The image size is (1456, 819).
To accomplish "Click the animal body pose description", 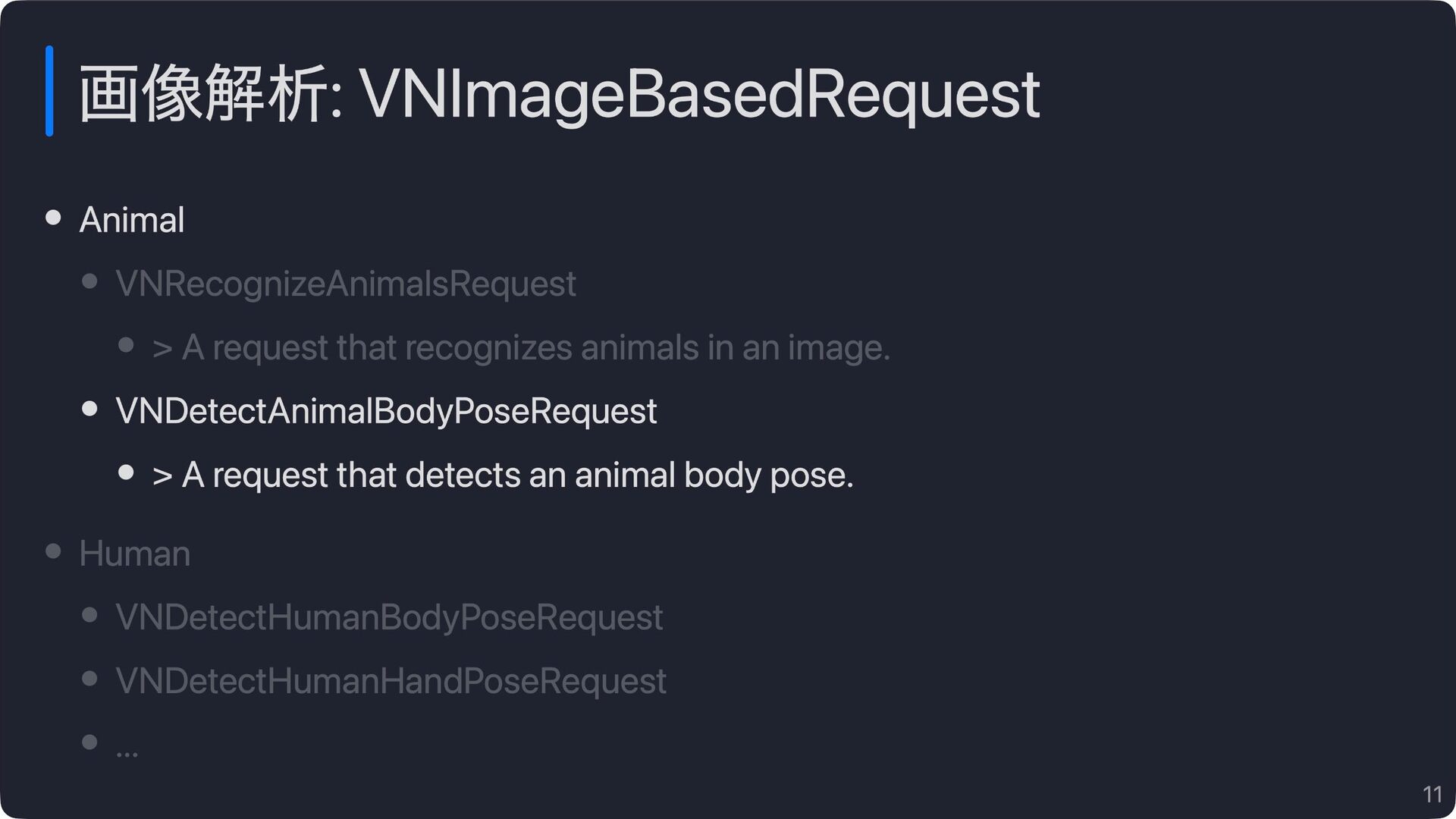I will [503, 475].
